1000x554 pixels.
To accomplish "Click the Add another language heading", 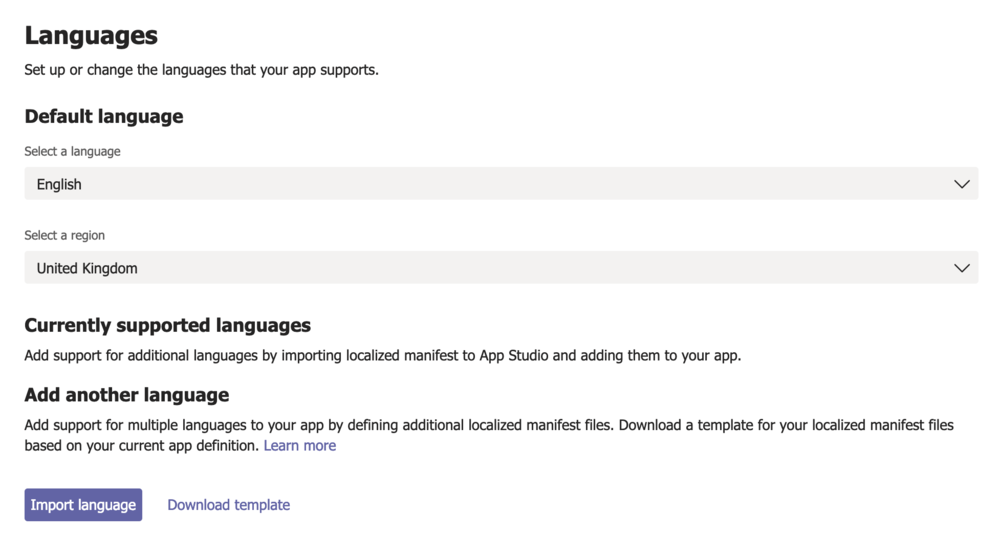I will coord(127,395).
